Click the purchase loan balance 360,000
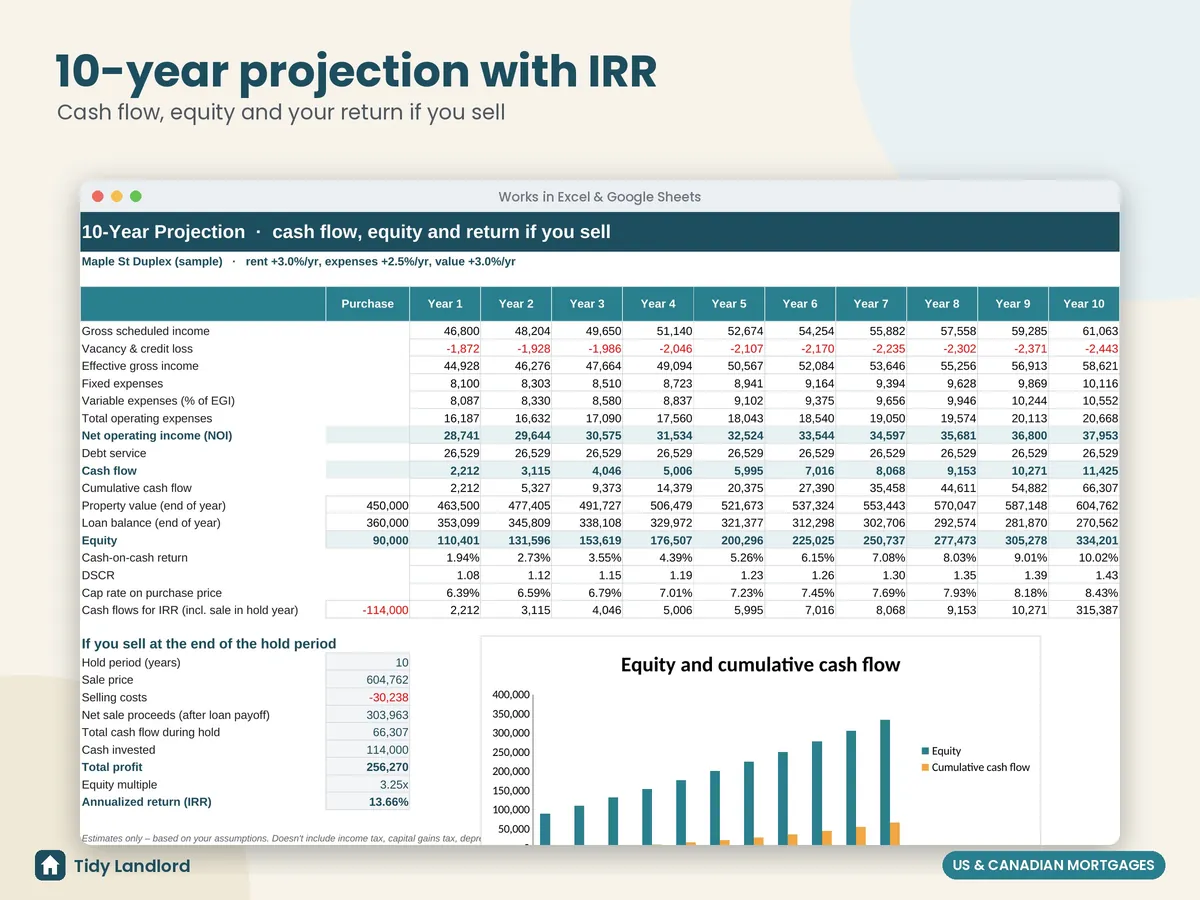Image resolution: width=1200 pixels, height=900 pixels. [x=368, y=523]
